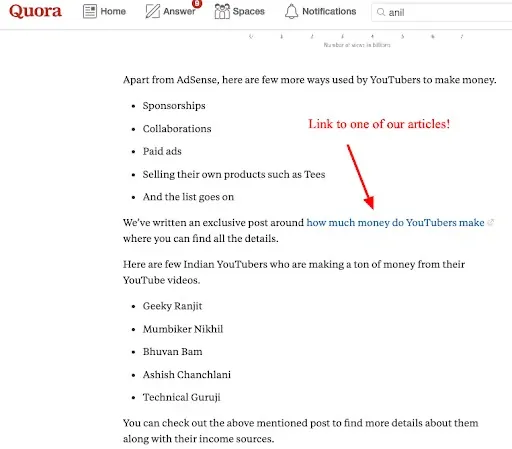Click the Notifications bell icon
This screenshot has height=449, width=512.
291,11
